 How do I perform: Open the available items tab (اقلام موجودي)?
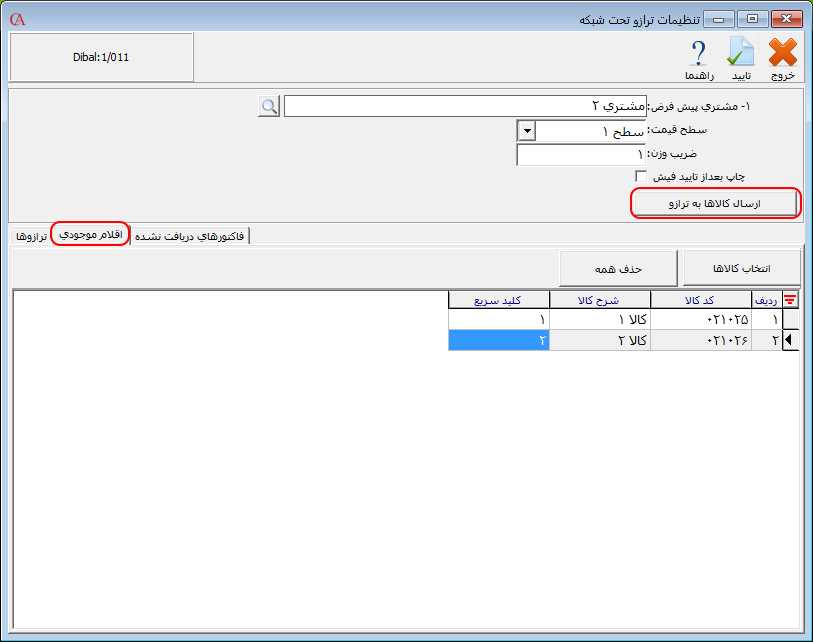(90, 234)
